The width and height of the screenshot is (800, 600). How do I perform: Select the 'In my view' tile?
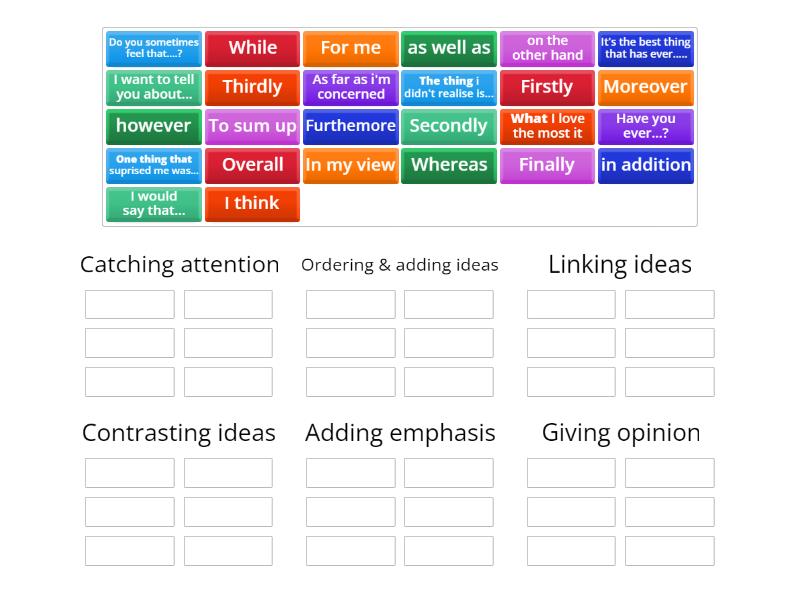click(350, 165)
